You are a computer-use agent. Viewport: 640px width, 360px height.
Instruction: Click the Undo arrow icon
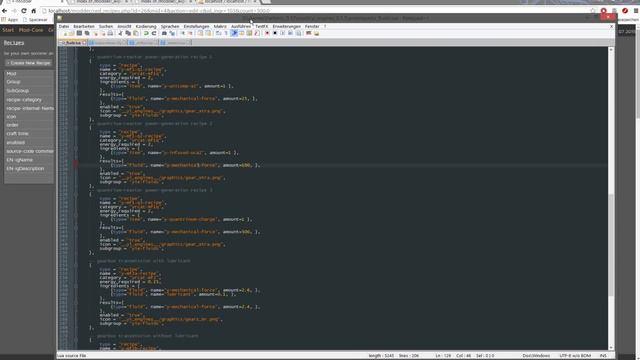(x=146, y=33)
